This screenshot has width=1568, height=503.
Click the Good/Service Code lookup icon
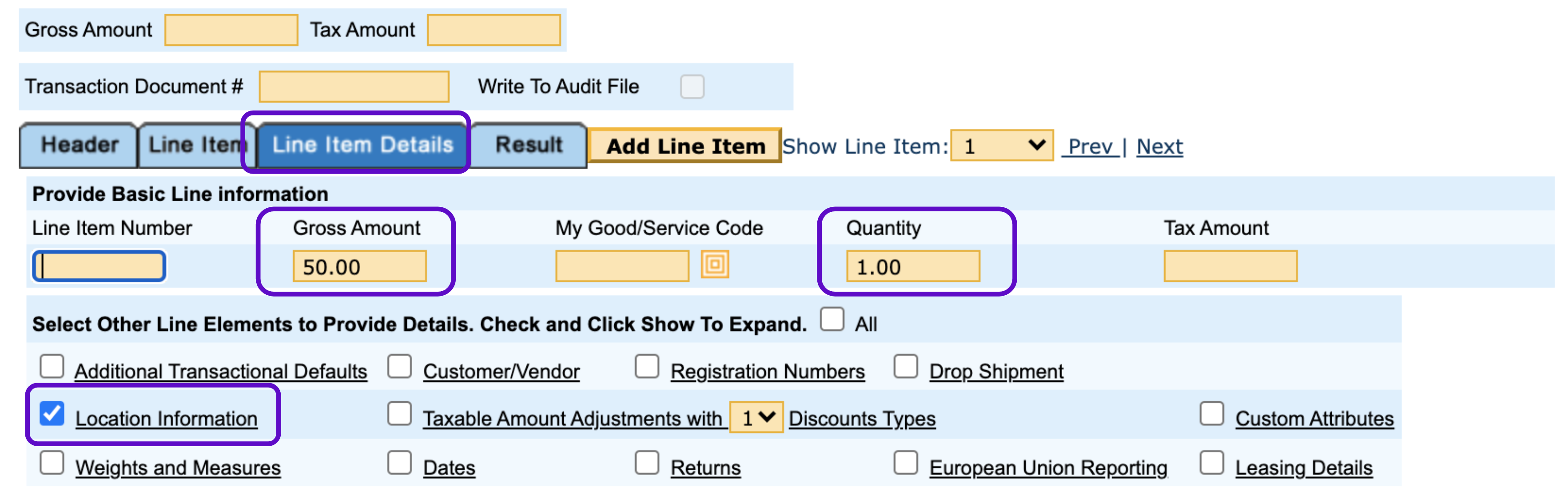click(715, 265)
